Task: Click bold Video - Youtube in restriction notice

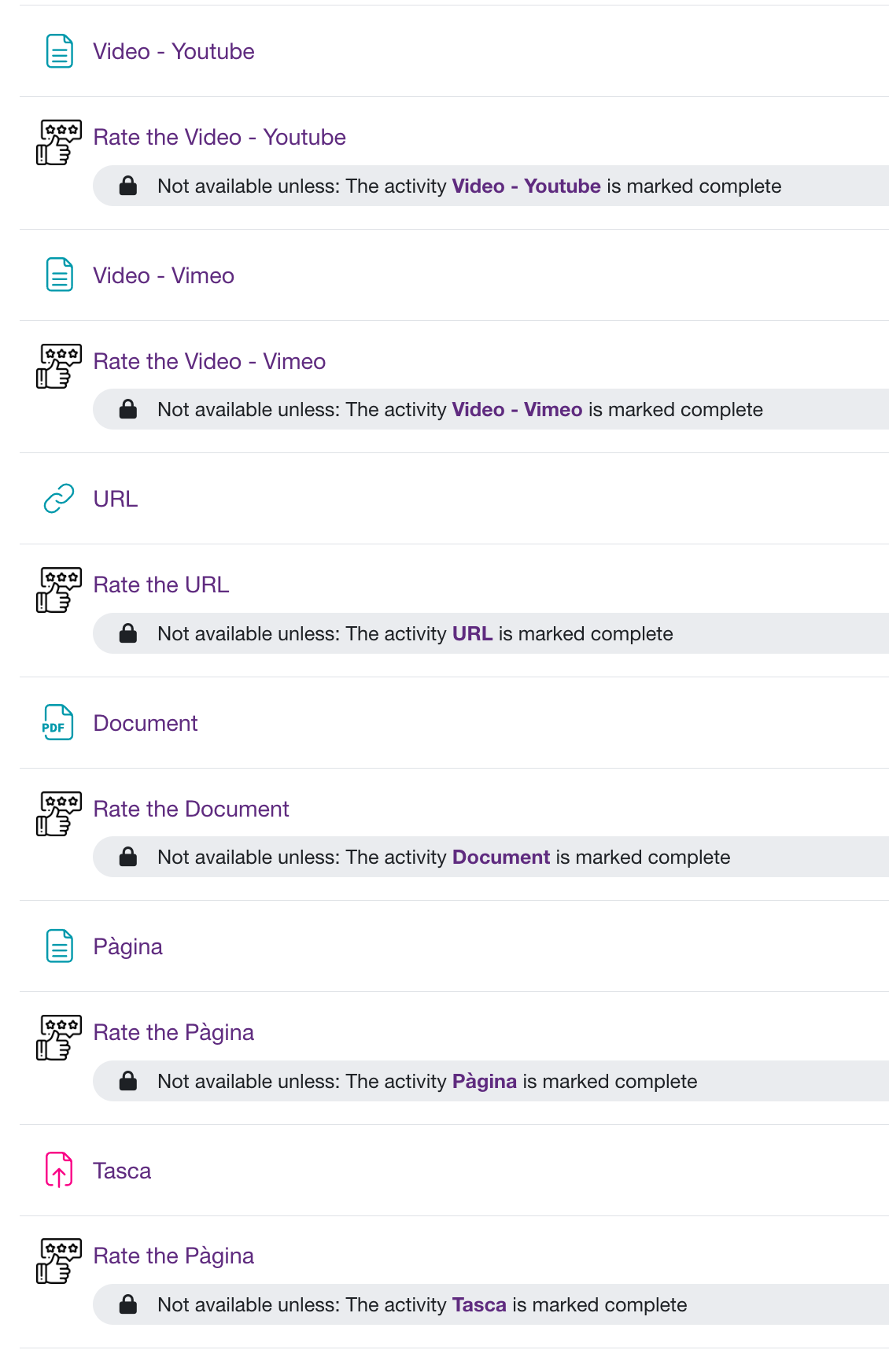Action: [526, 186]
